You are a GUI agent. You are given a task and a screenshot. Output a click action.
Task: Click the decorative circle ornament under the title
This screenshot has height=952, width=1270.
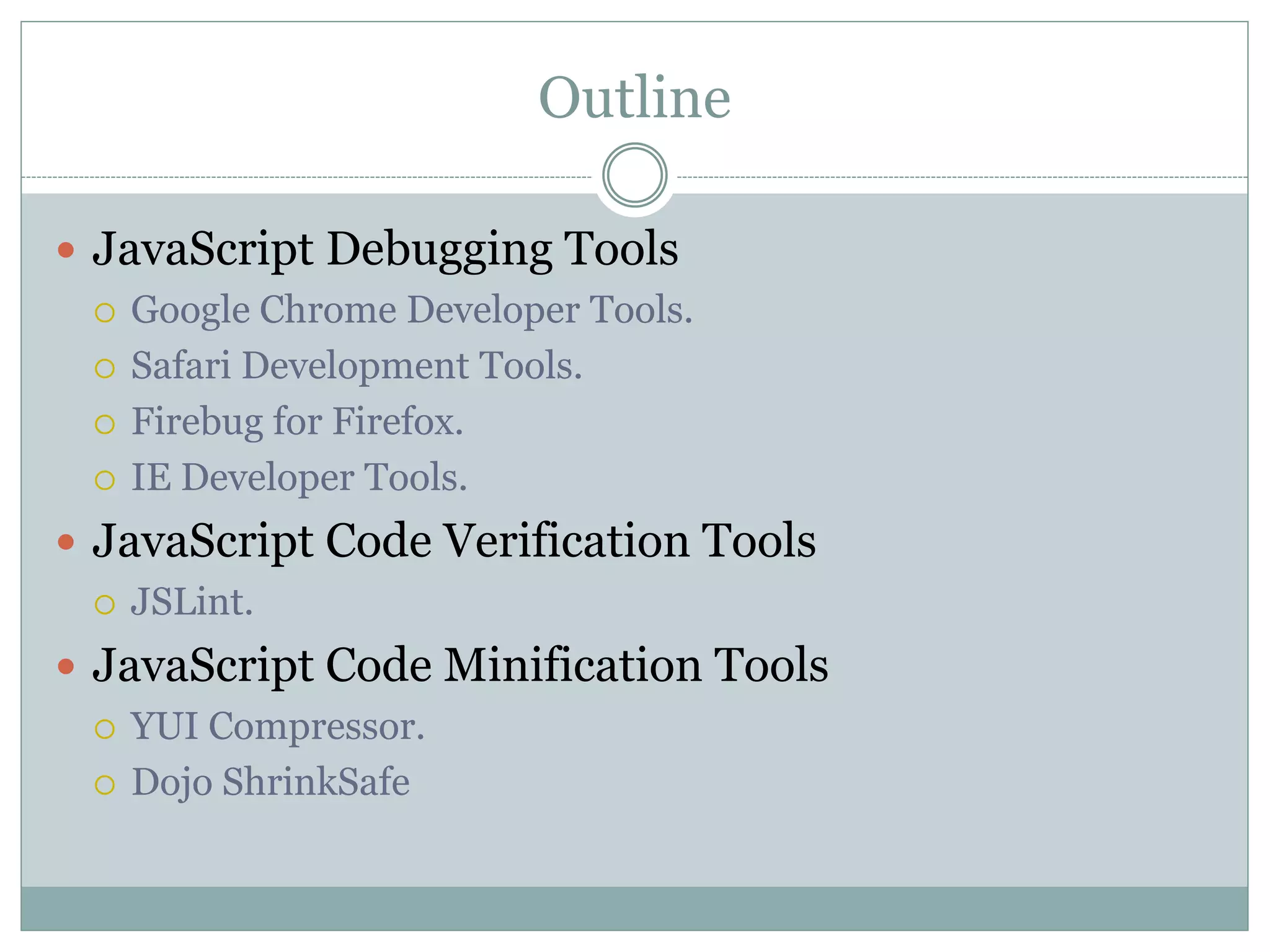click(x=634, y=175)
